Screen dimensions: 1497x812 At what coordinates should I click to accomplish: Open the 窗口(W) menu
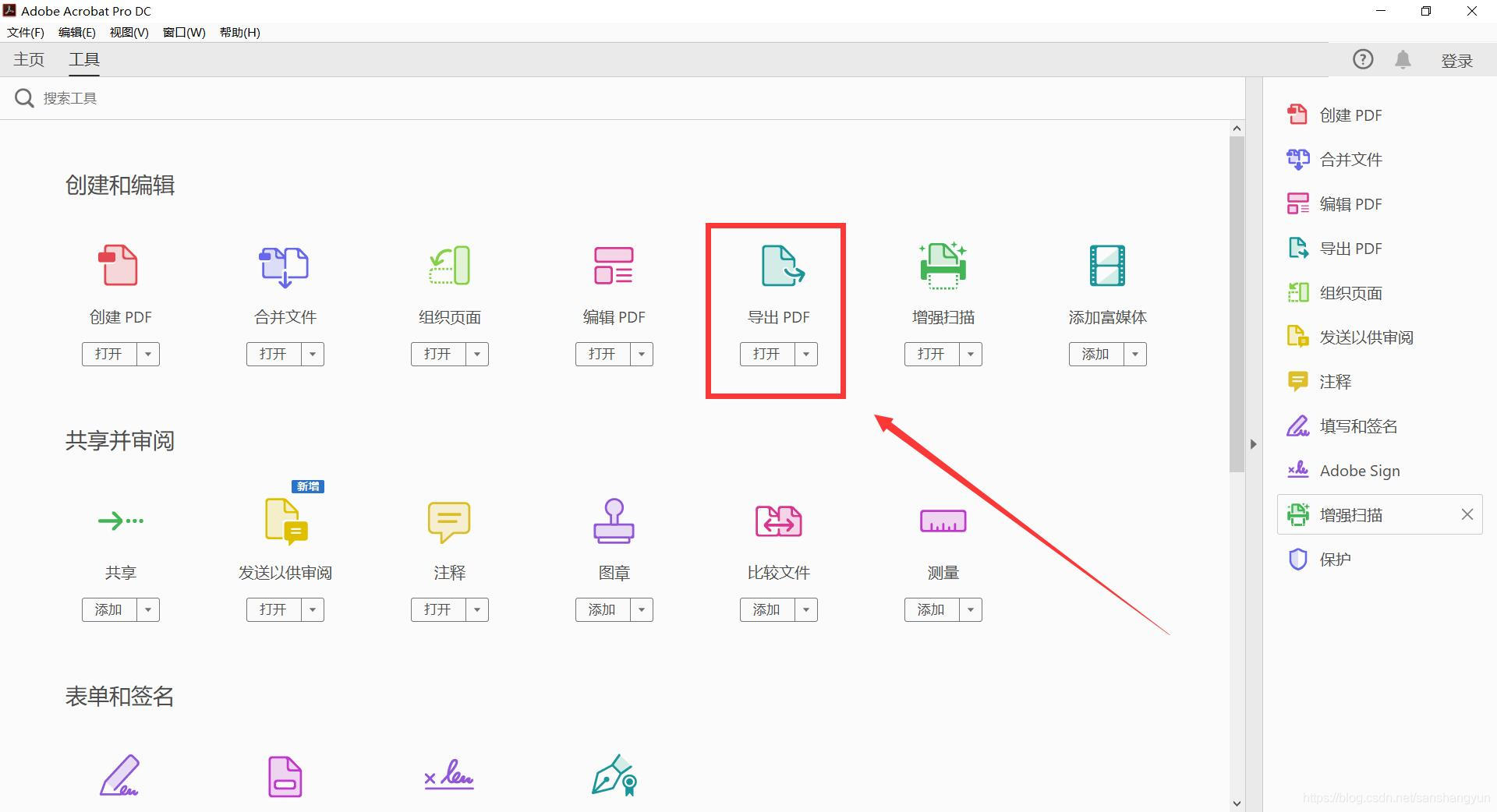184,32
